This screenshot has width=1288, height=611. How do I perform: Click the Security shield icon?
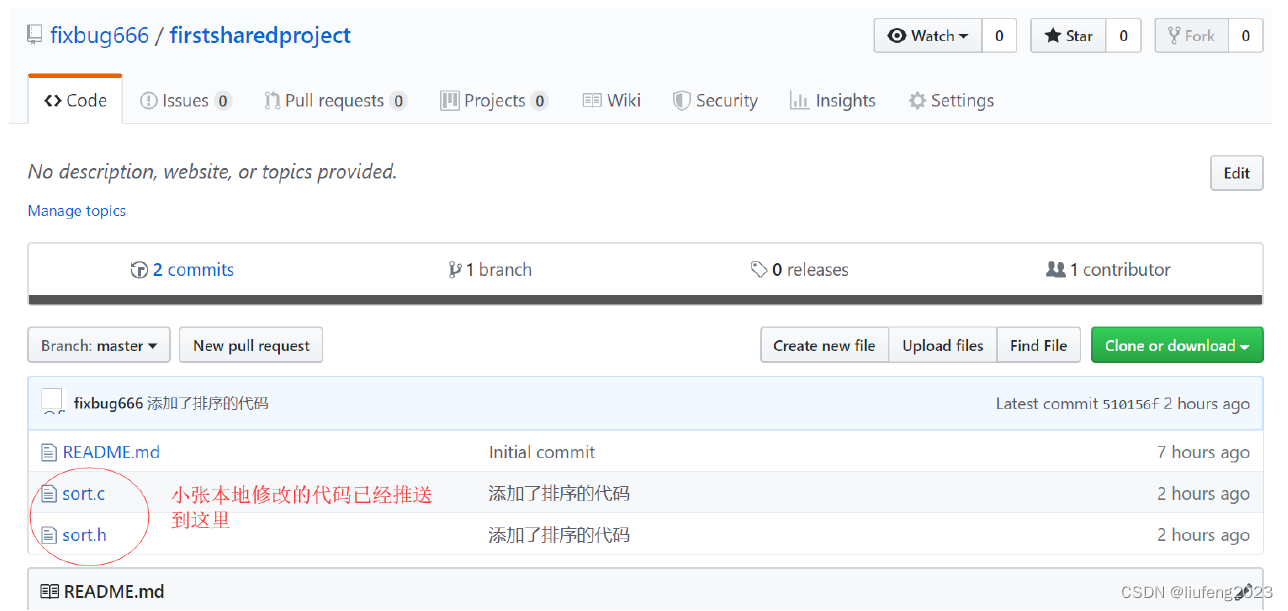point(681,100)
